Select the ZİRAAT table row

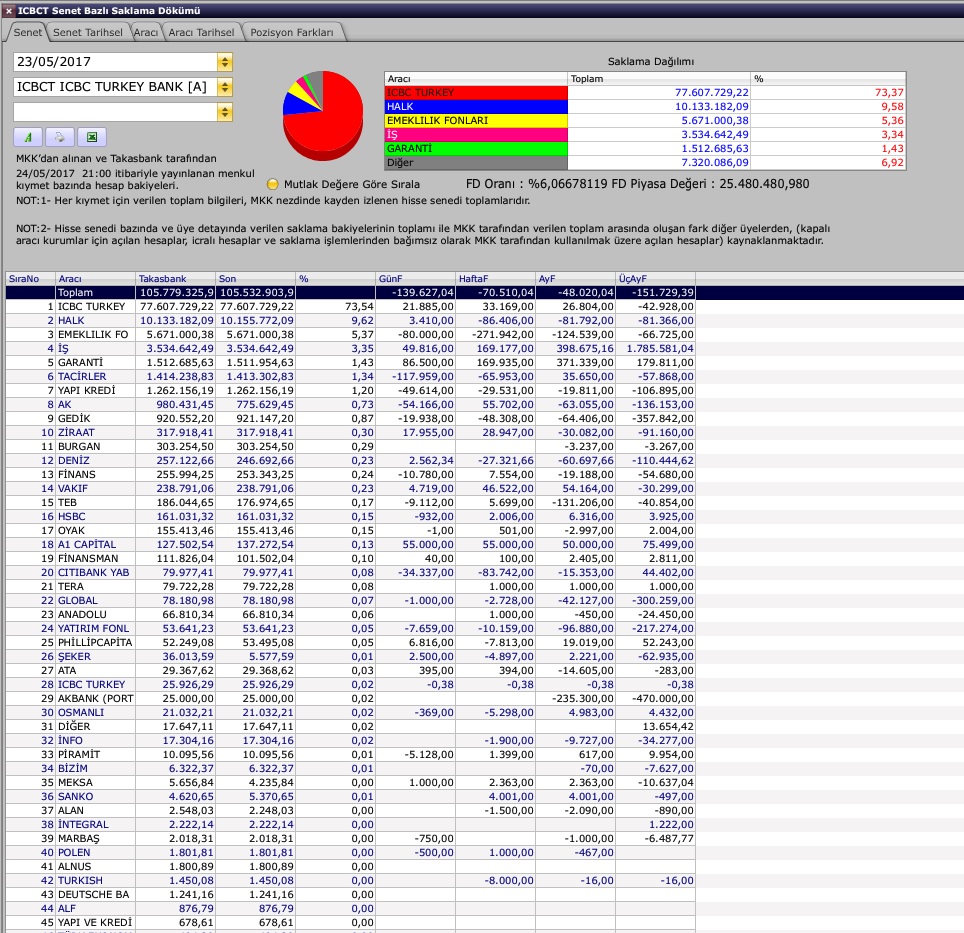tap(350, 433)
